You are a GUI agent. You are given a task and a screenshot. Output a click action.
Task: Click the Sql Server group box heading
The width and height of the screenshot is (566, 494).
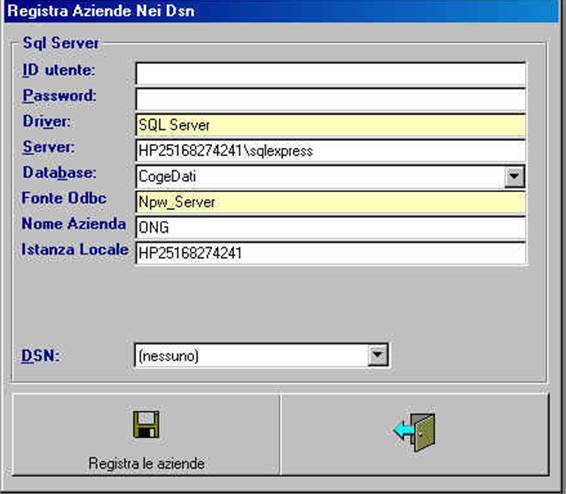click(x=60, y=43)
